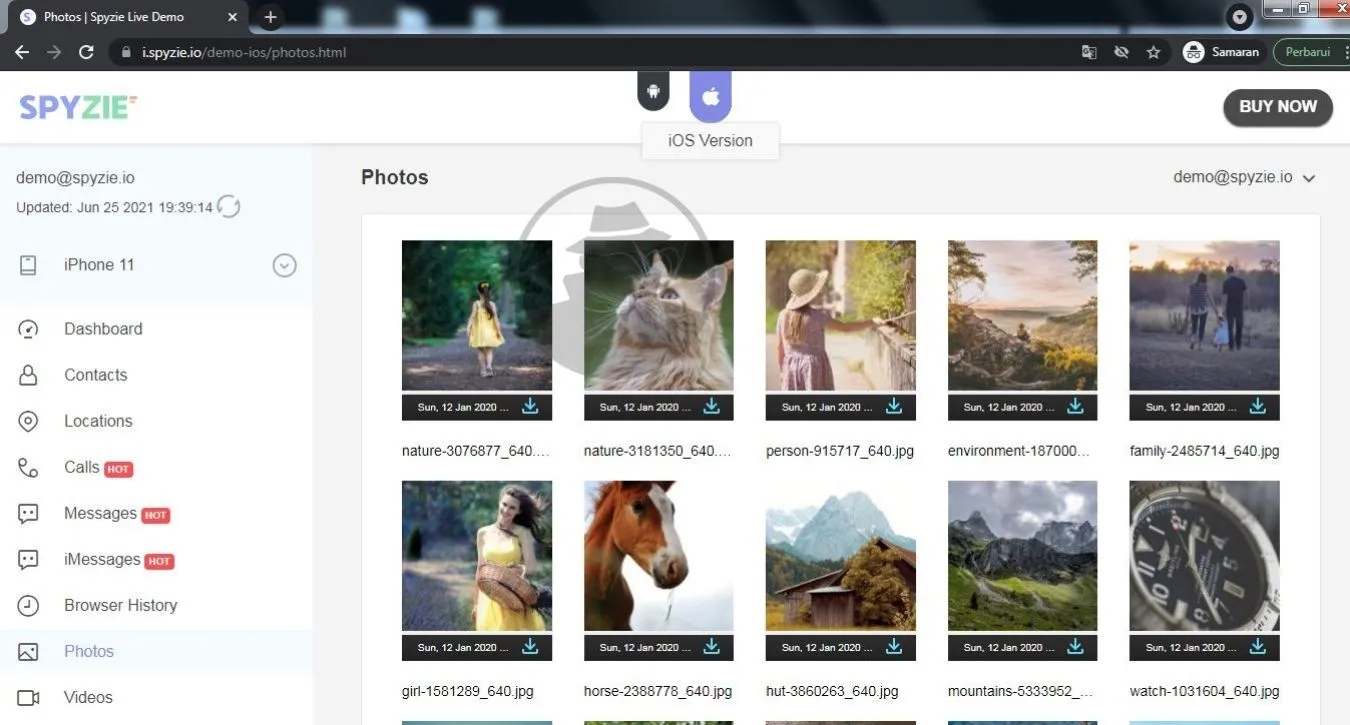Reload the browser page
The height and width of the screenshot is (725, 1350).
(86, 52)
